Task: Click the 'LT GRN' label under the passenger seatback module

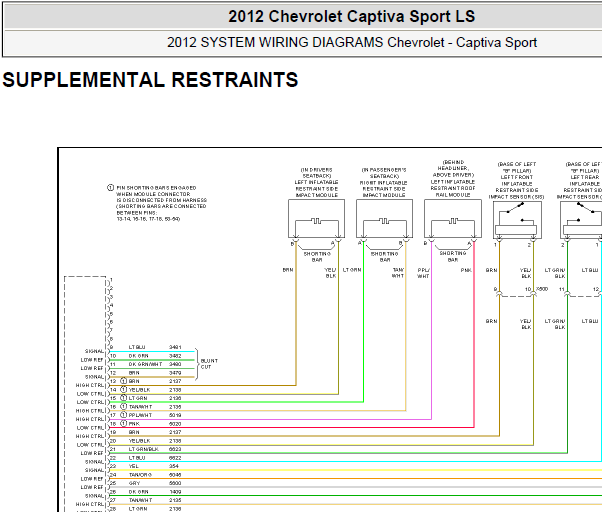Action: tap(352, 270)
